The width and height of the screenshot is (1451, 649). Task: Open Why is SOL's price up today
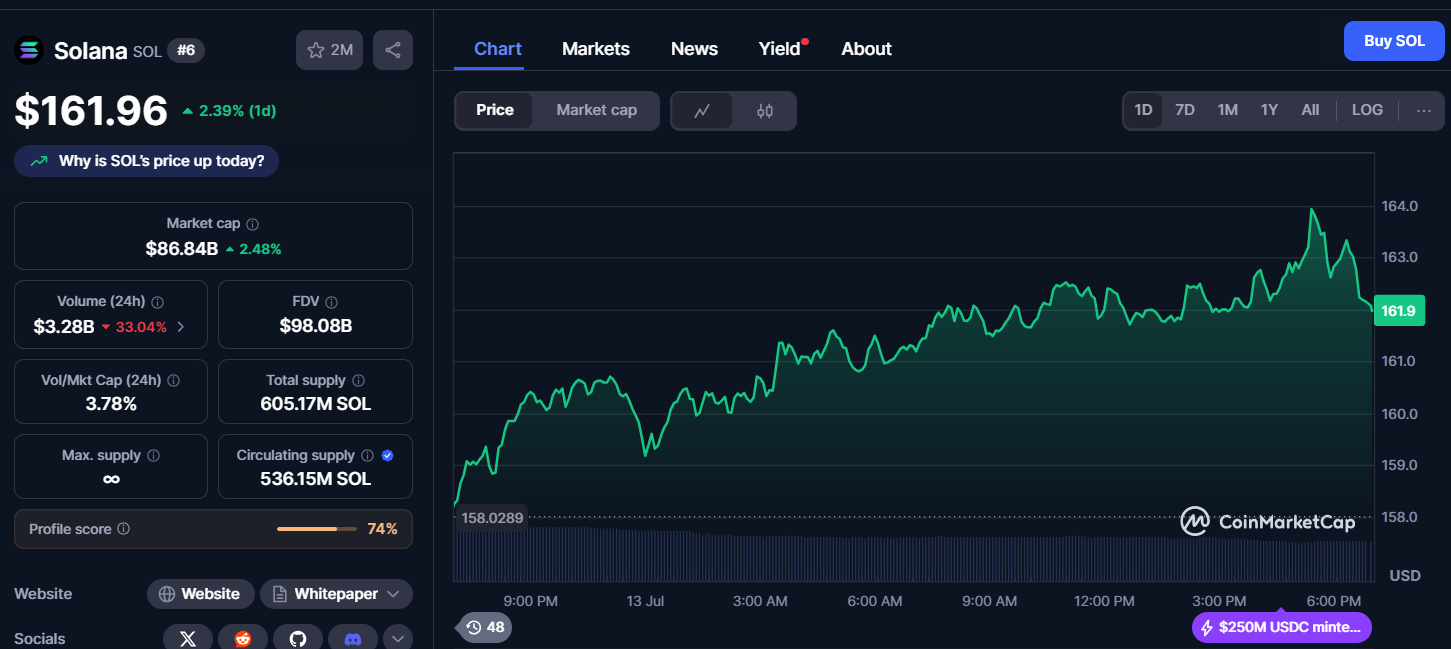tap(146, 161)
